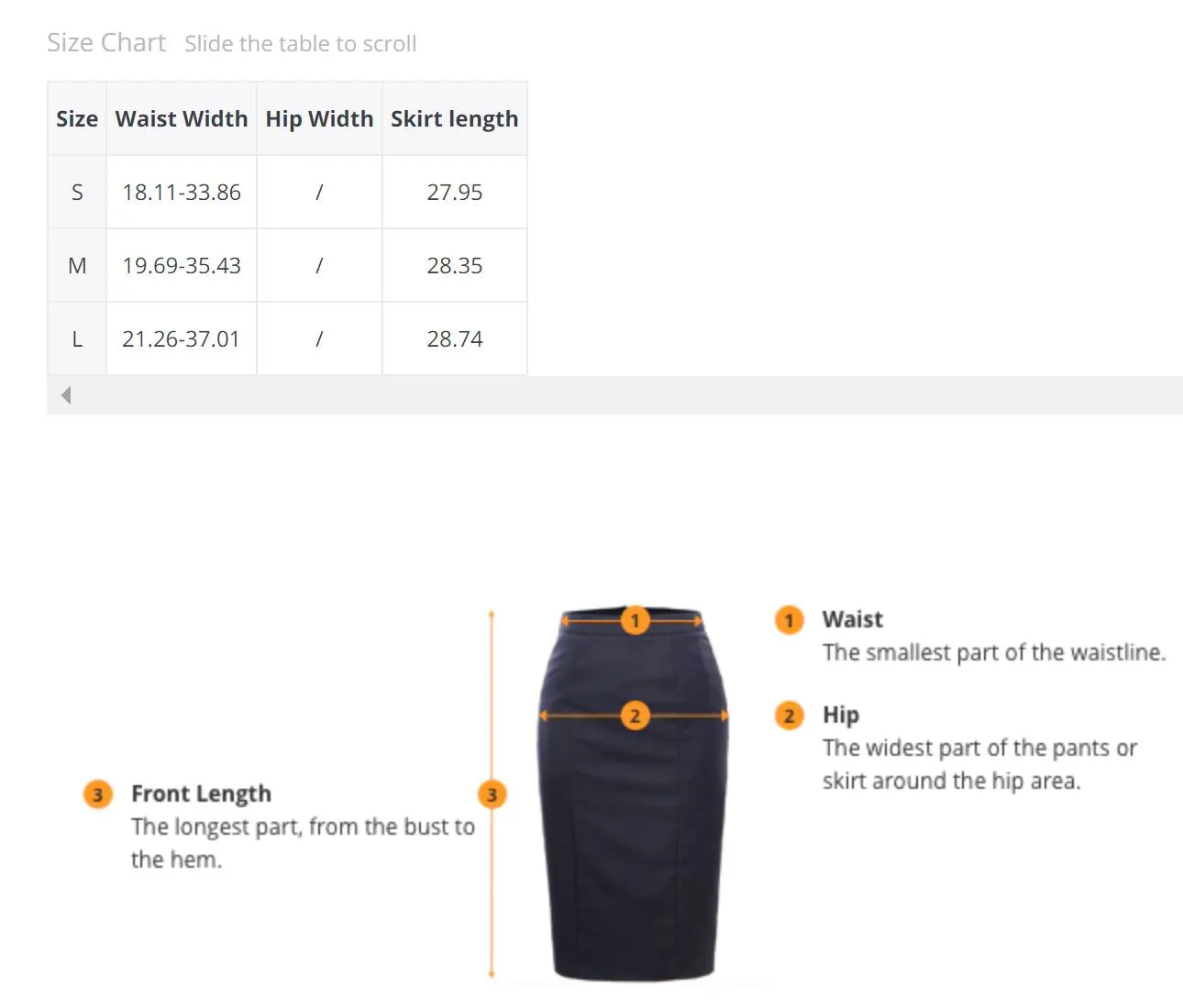This screenshot has height=1008, width=1183.
Task: Click skirt length value 28.74
Action: [x=455, y=338]
